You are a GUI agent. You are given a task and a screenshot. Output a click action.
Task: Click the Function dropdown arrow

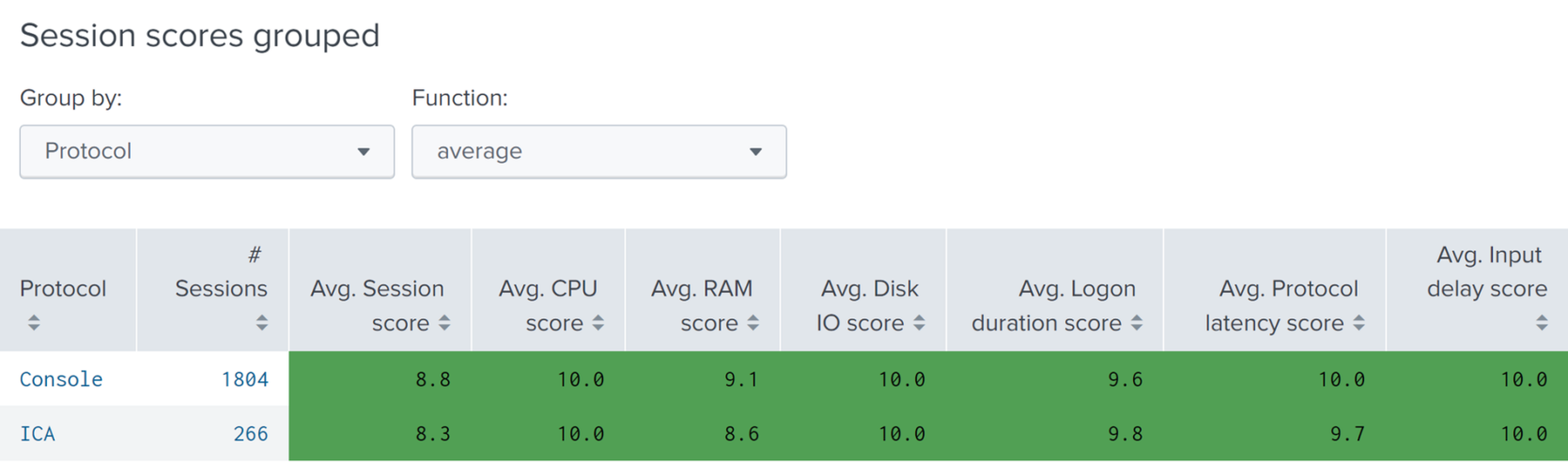[x=755, y=151]
